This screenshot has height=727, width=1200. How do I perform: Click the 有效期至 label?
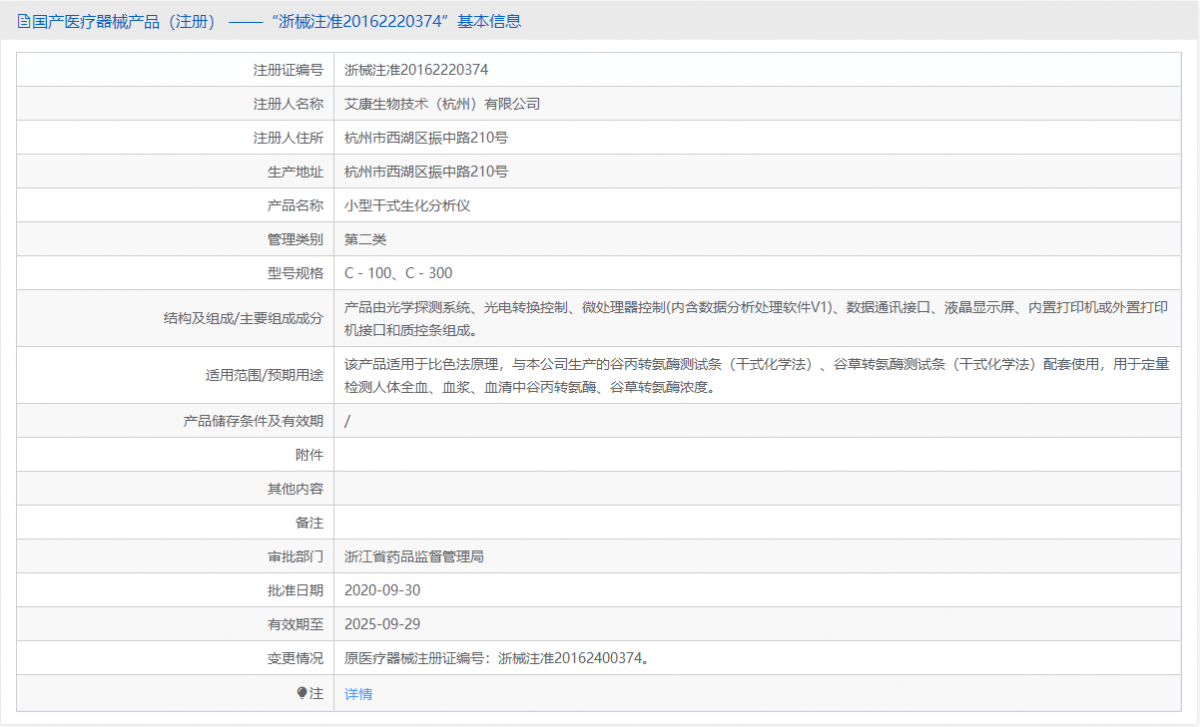[x=295, y=625]
